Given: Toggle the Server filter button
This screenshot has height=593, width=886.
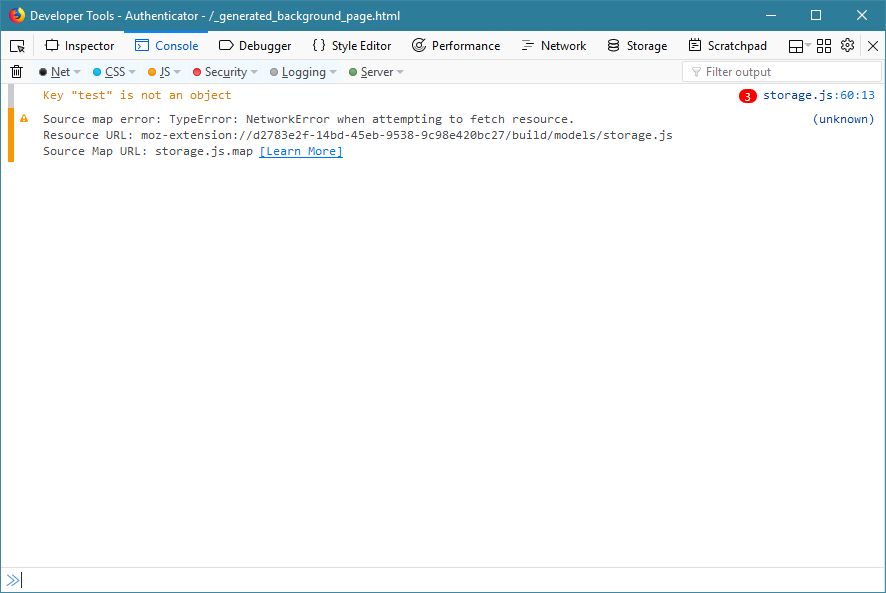Looking at the screenshot, I should pyautogui.click(x=371, y=72).
